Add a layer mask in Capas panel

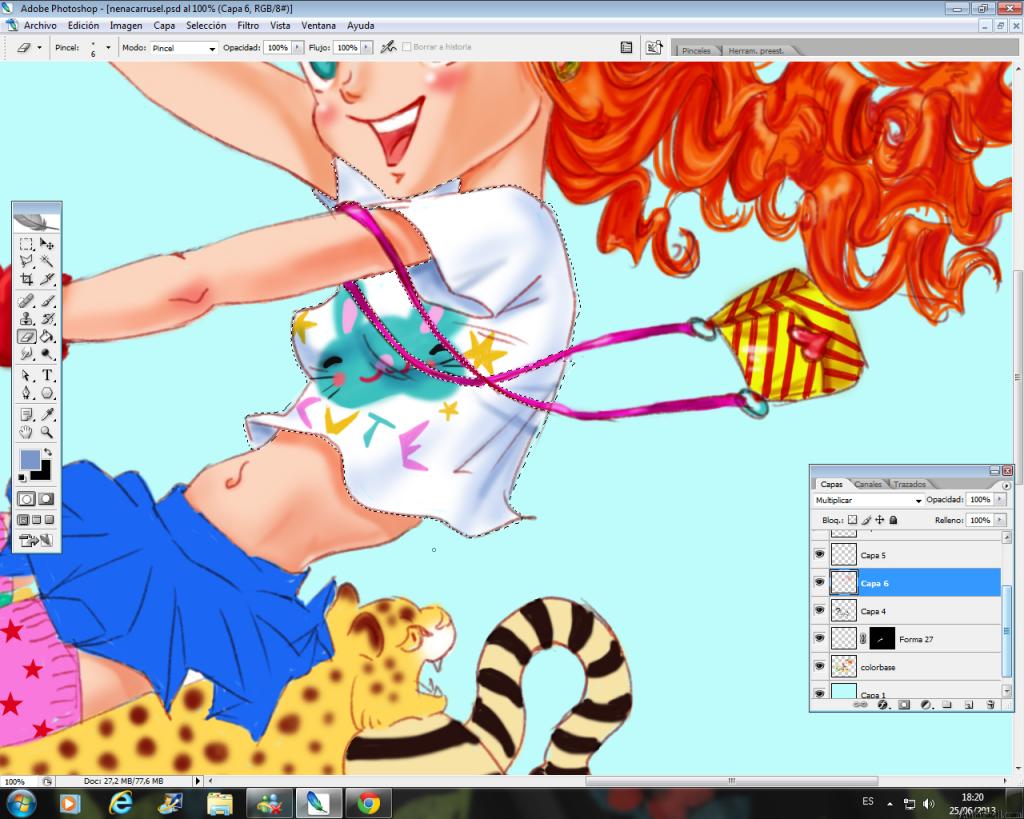click(904, 705)
